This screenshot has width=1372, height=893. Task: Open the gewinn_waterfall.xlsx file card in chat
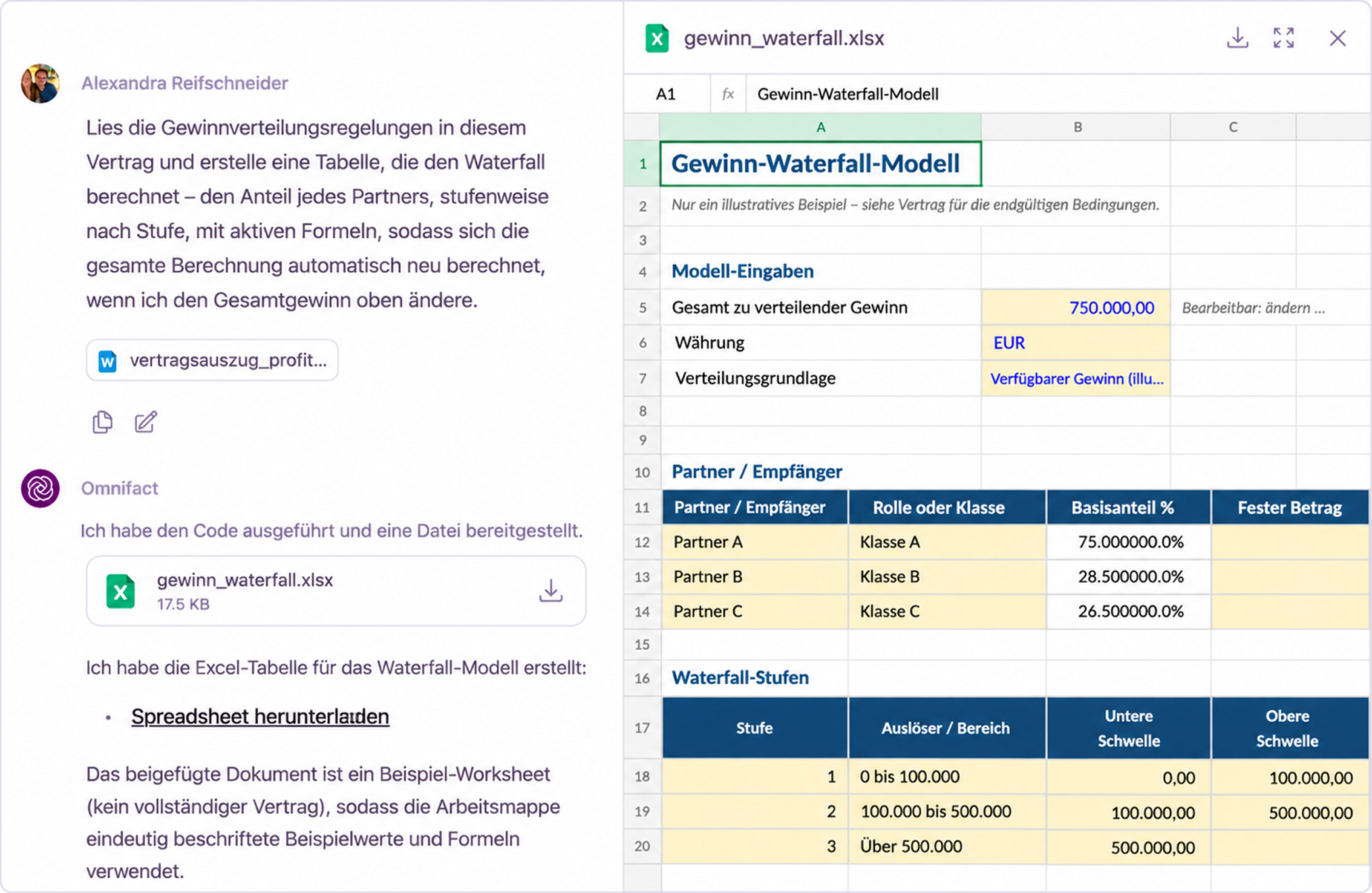click(336, 591)
